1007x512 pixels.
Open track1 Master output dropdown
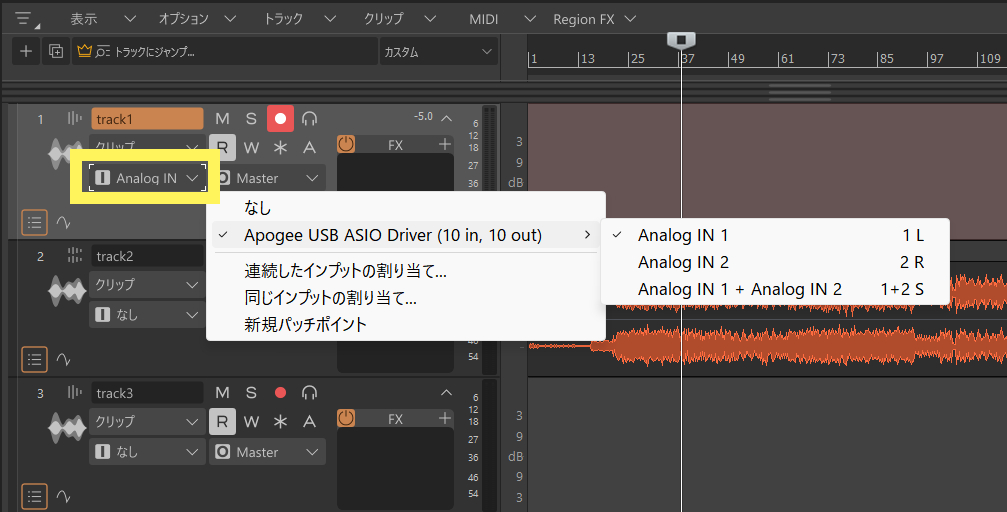[268, 178]
